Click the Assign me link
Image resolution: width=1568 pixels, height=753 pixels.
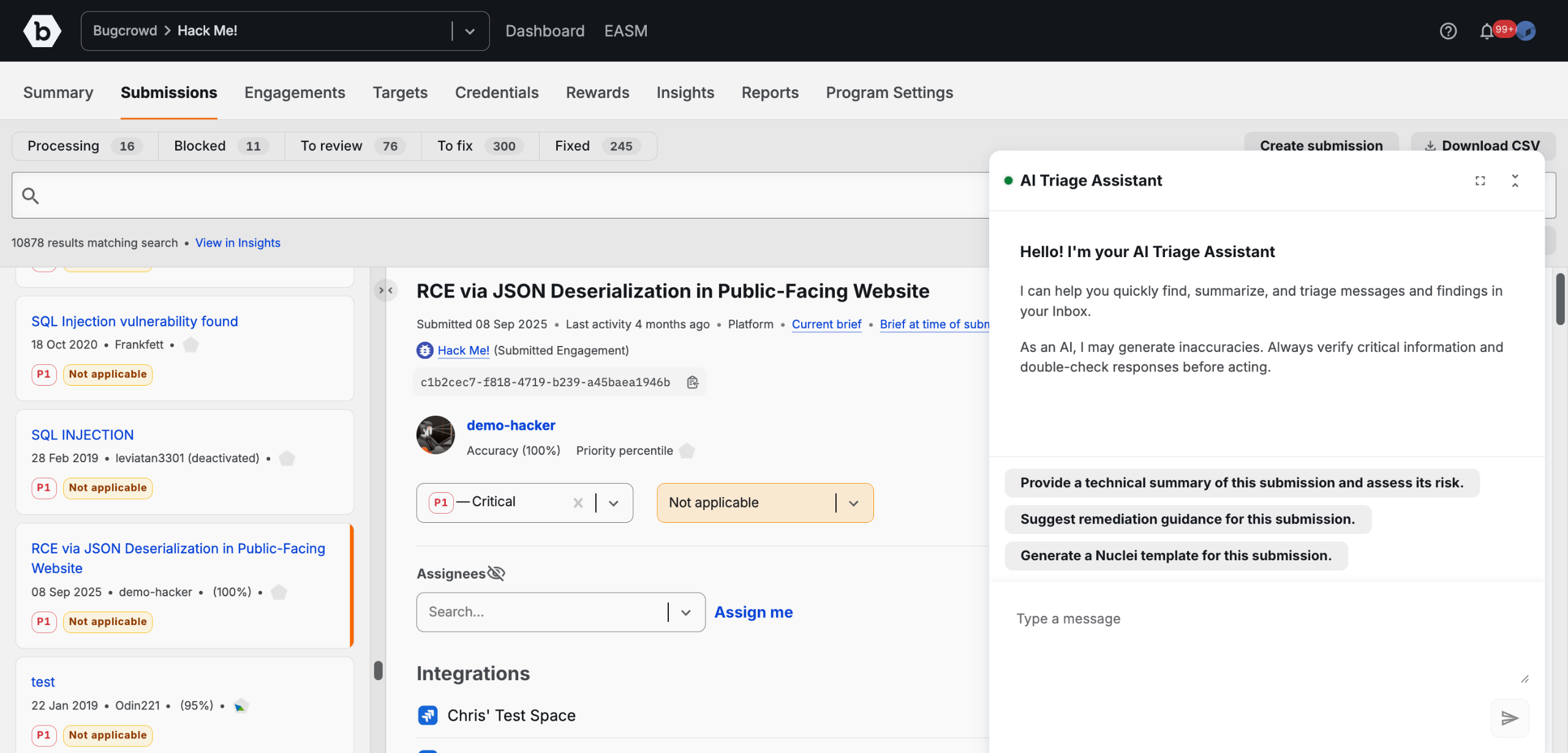[x=753, y=612]
